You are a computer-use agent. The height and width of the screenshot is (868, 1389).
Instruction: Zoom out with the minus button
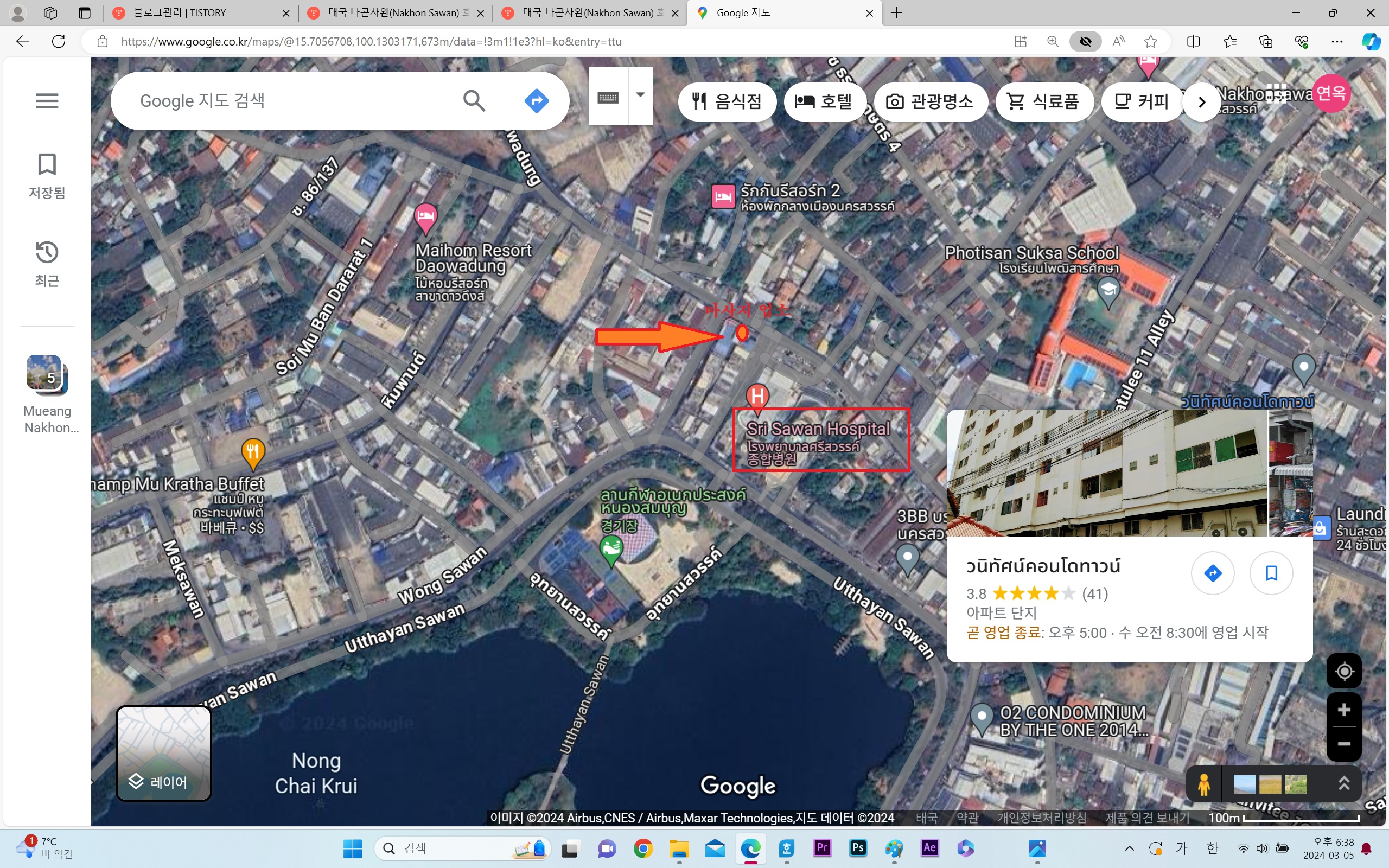coord(1343,744)
